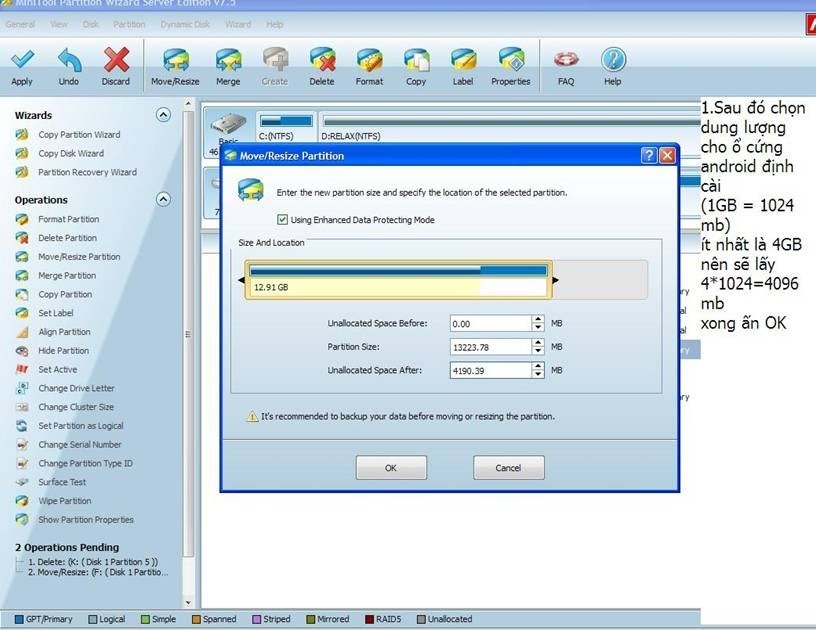Open the Help question mark icon

[x=613, y=60]
